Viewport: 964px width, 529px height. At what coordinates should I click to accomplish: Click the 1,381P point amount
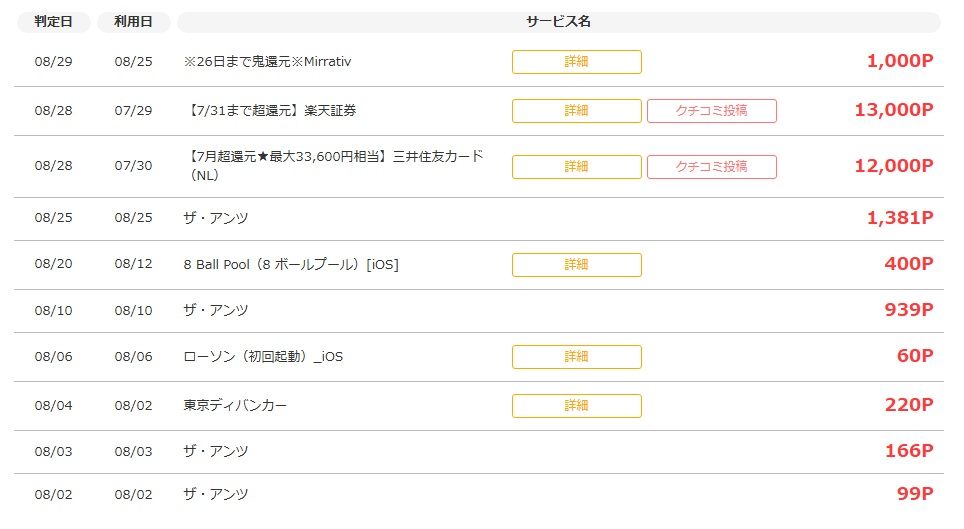click(900, 217)
